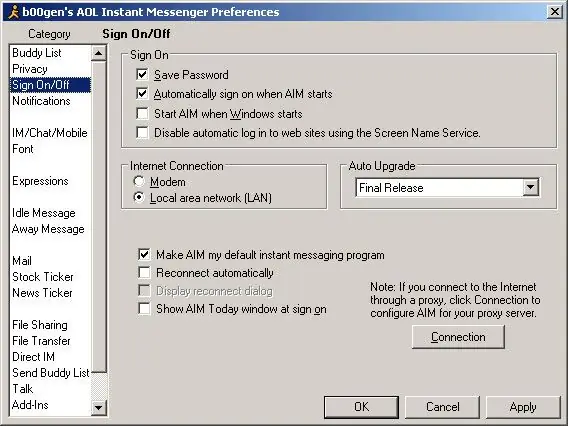568x426 pixels.
Task: Uncheck the Save Password checkbox
Action: coord(142,75)
